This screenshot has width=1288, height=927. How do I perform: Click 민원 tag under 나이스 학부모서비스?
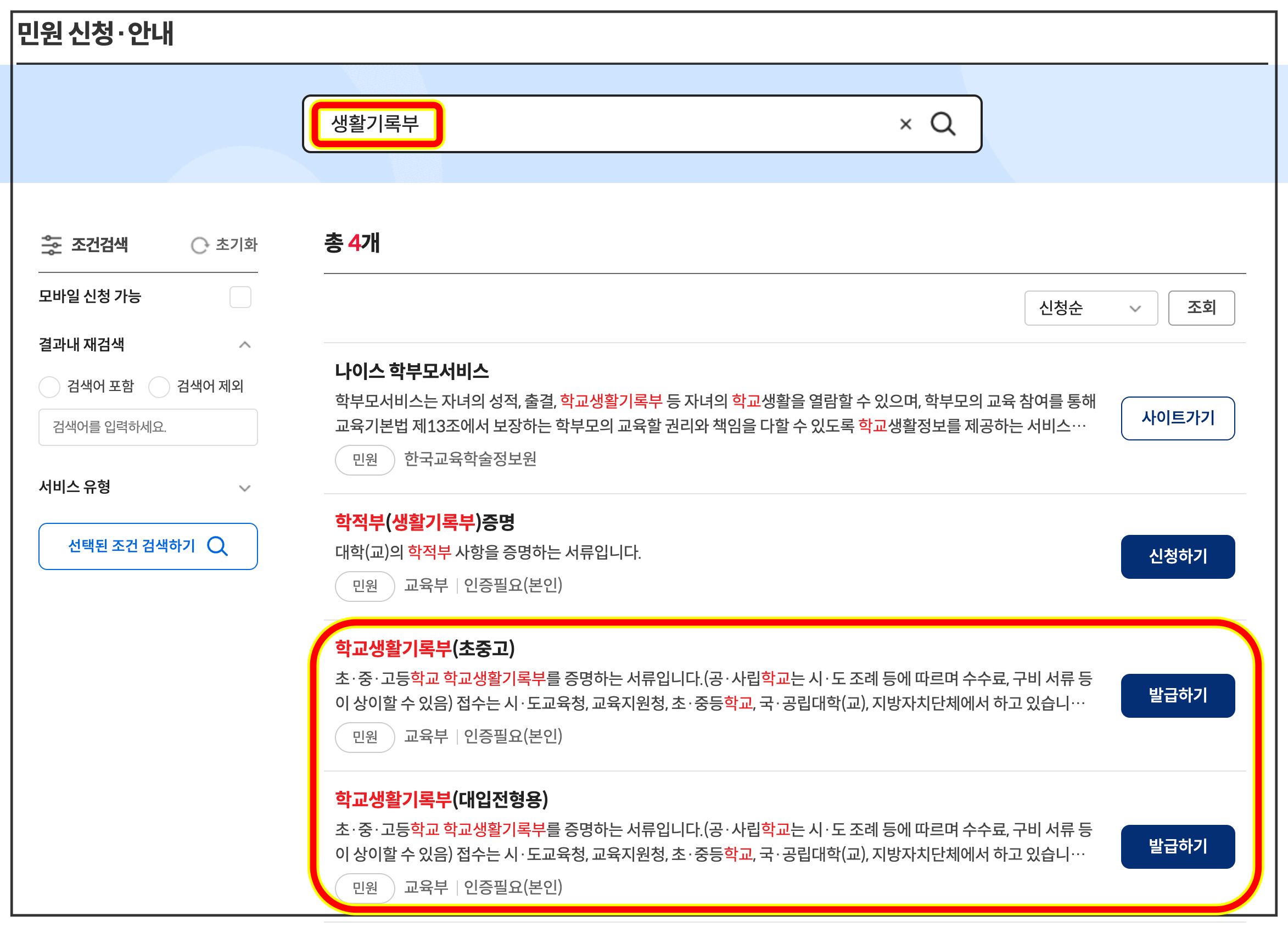tap(365, 460)
